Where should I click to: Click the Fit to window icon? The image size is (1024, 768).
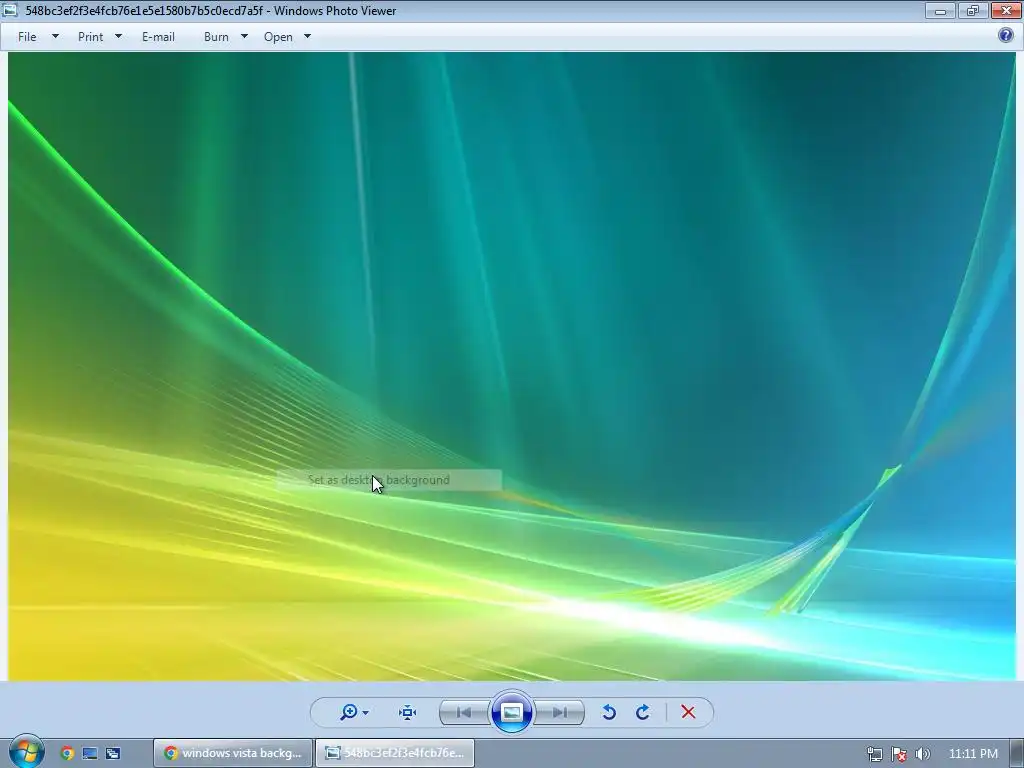[x=408, y=712]
